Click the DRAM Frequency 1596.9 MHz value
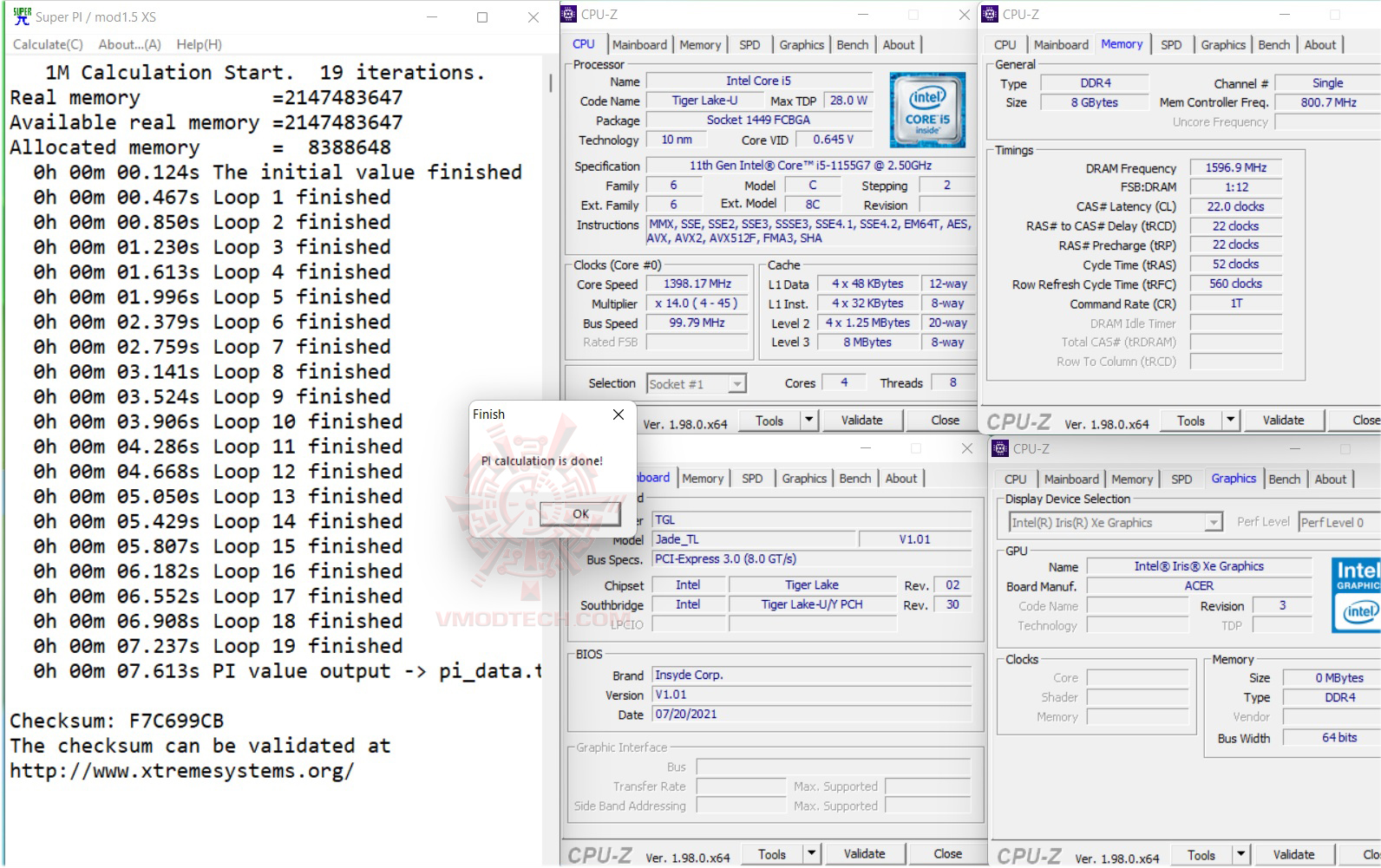 click(x=1235, y=168)
